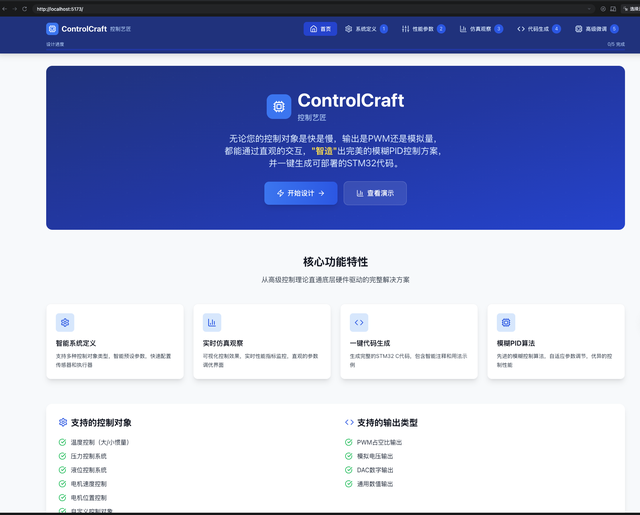Click check icon beside PWM占空比输出
The width and height of the screenshot is (640, 515).
[349, 442]
